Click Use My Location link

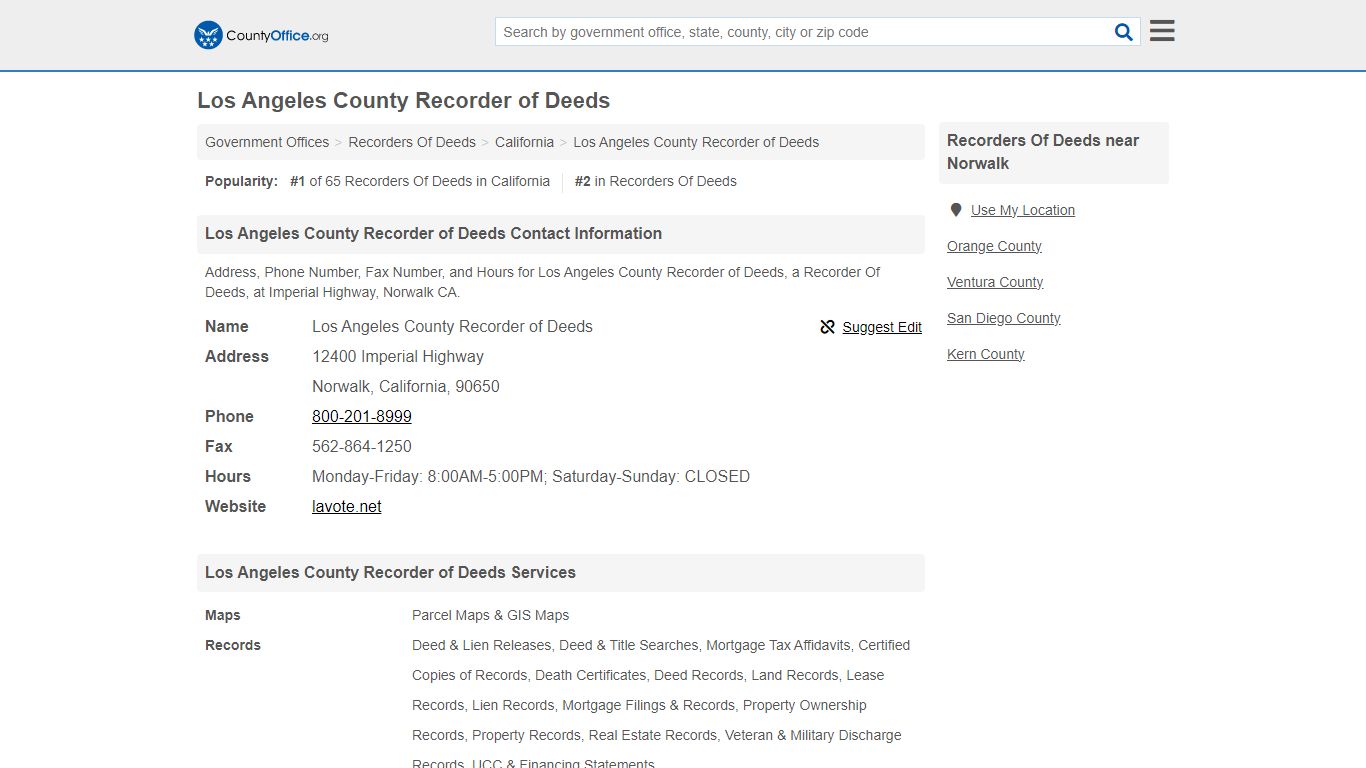tap(1023, 210)
